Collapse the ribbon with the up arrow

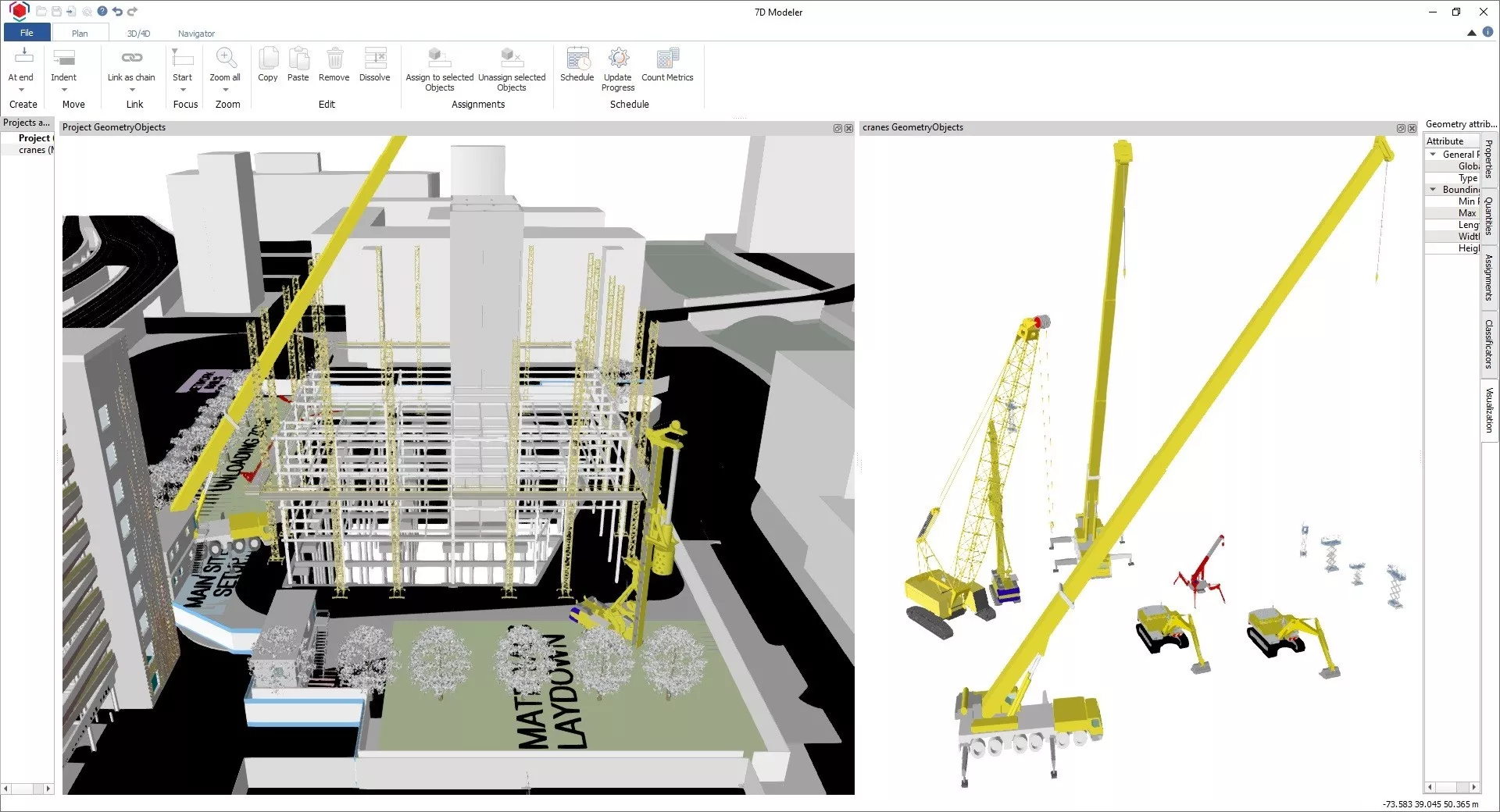pyautogui.click(x=1471, y=33)
